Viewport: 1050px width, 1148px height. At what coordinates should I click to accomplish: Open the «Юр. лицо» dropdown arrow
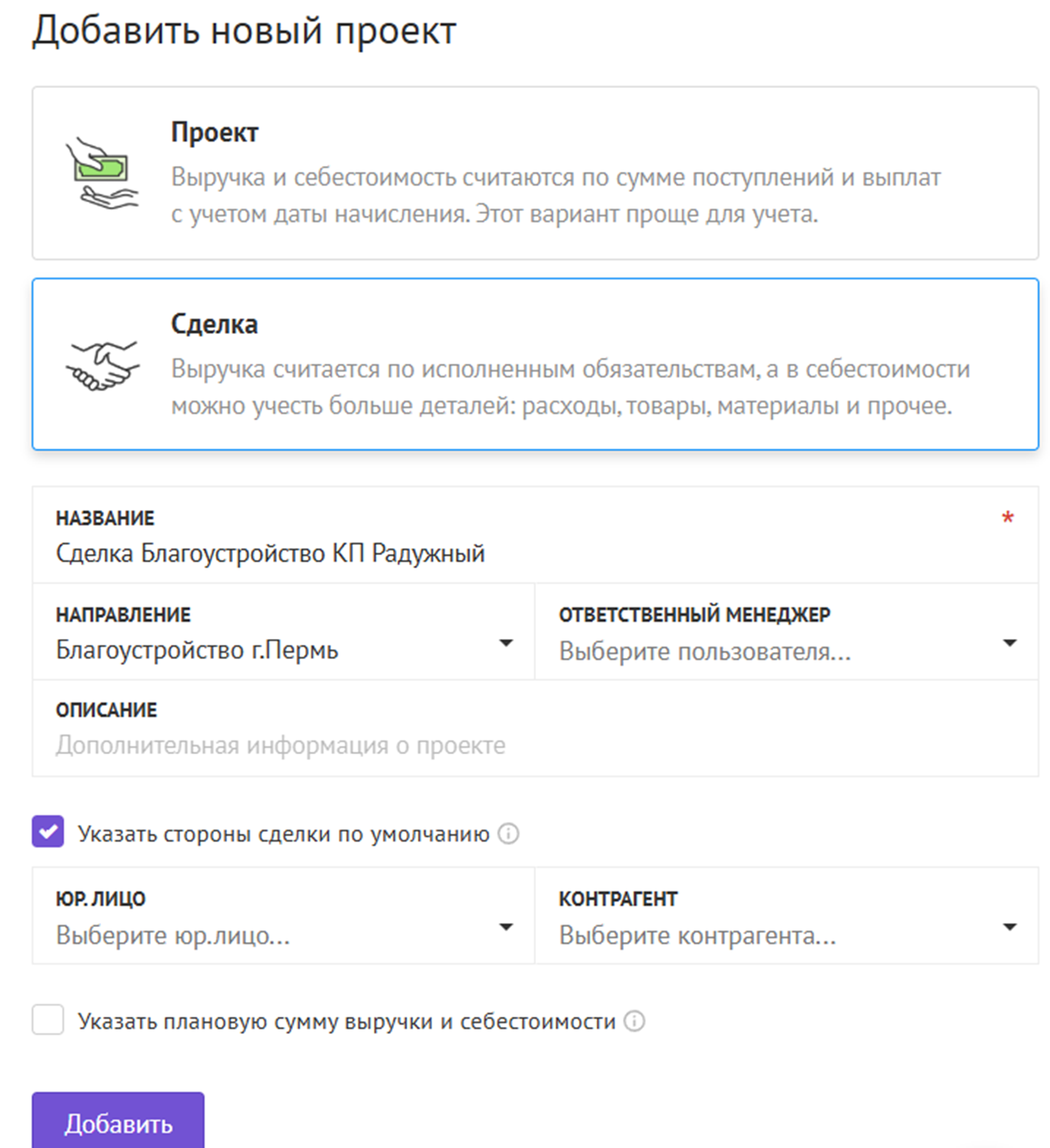(x=505, y=927)
